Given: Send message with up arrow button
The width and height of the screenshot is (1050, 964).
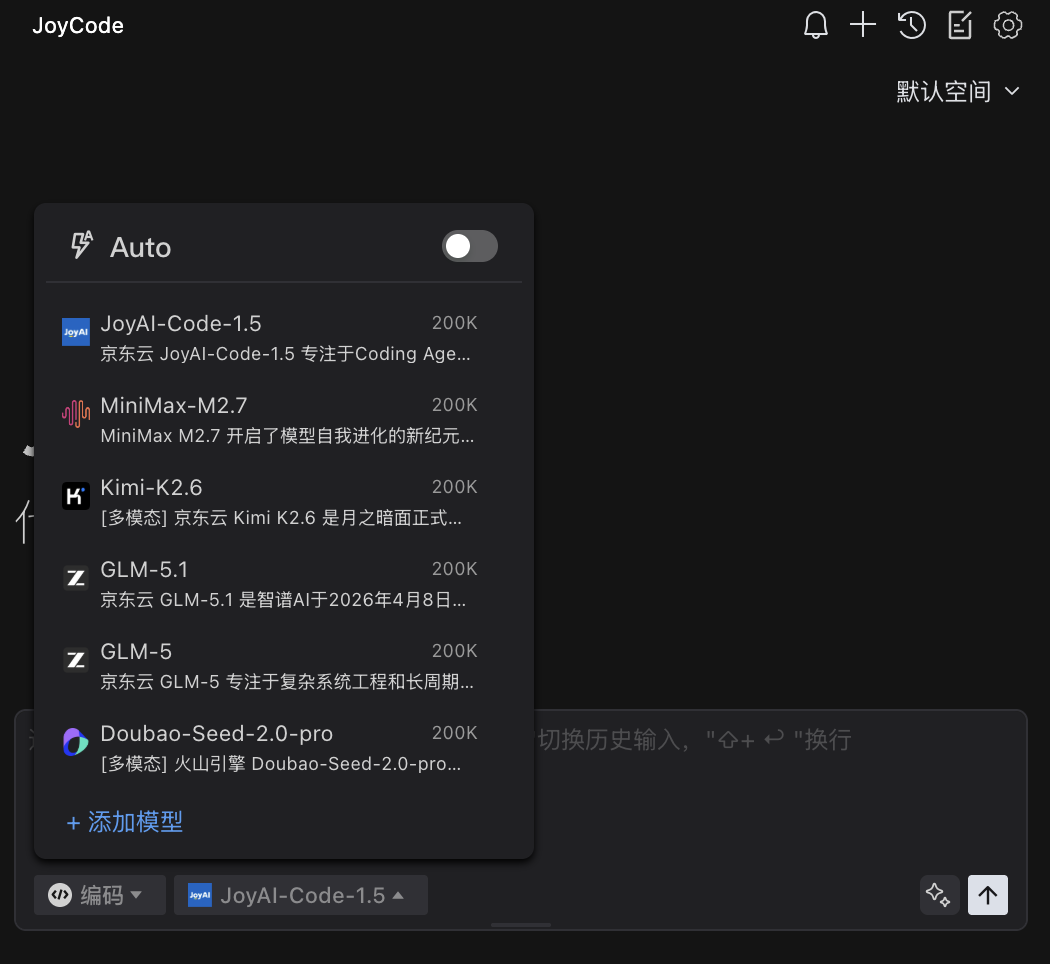Looking at the screenshot, I should 988,895.
